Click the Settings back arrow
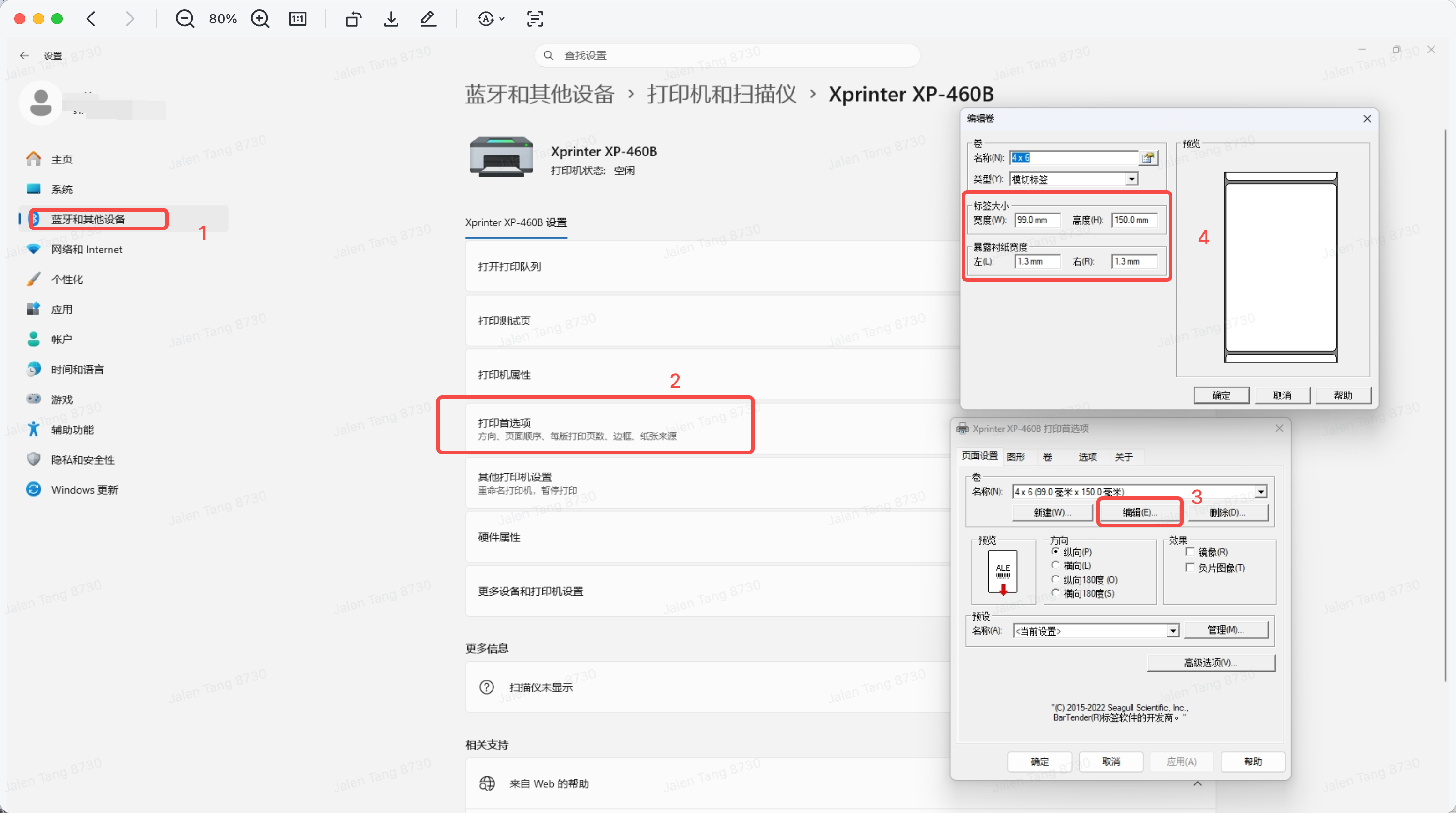 [x=24, y=55]
